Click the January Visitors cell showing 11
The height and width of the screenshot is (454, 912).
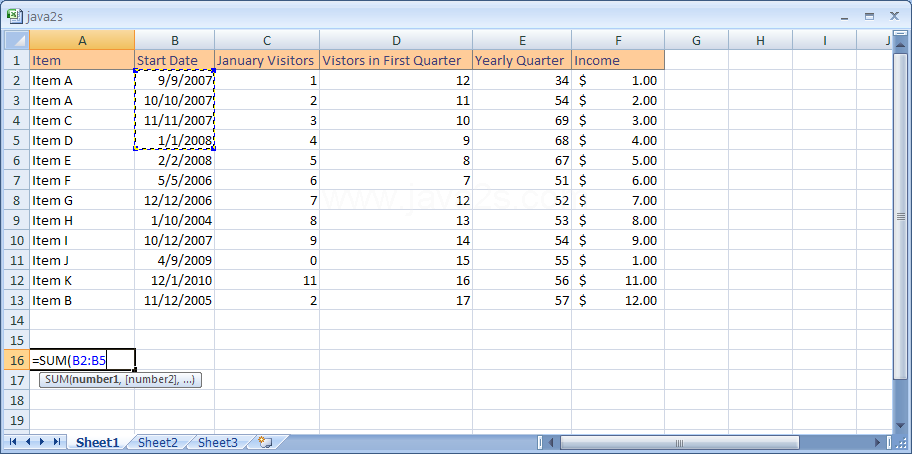(267, 280)
